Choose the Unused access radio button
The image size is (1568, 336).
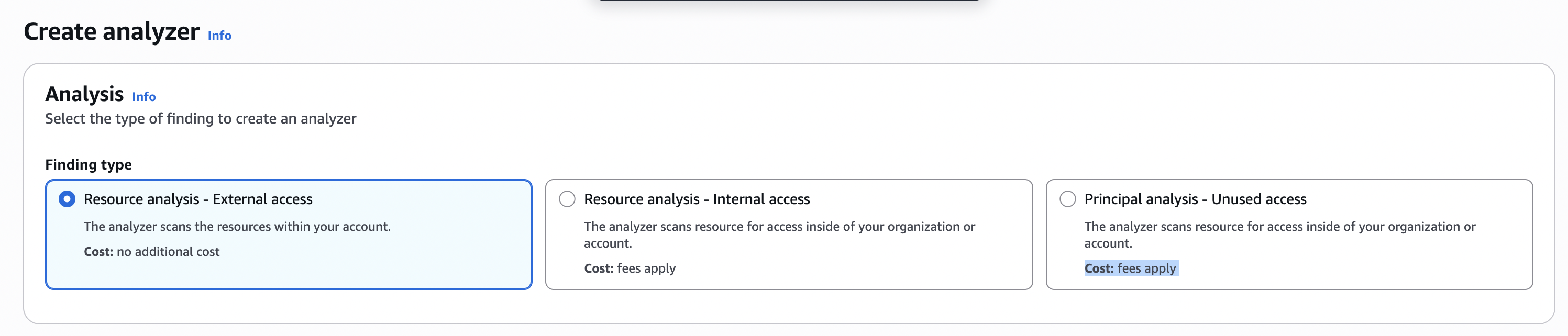pos(1067,199)
